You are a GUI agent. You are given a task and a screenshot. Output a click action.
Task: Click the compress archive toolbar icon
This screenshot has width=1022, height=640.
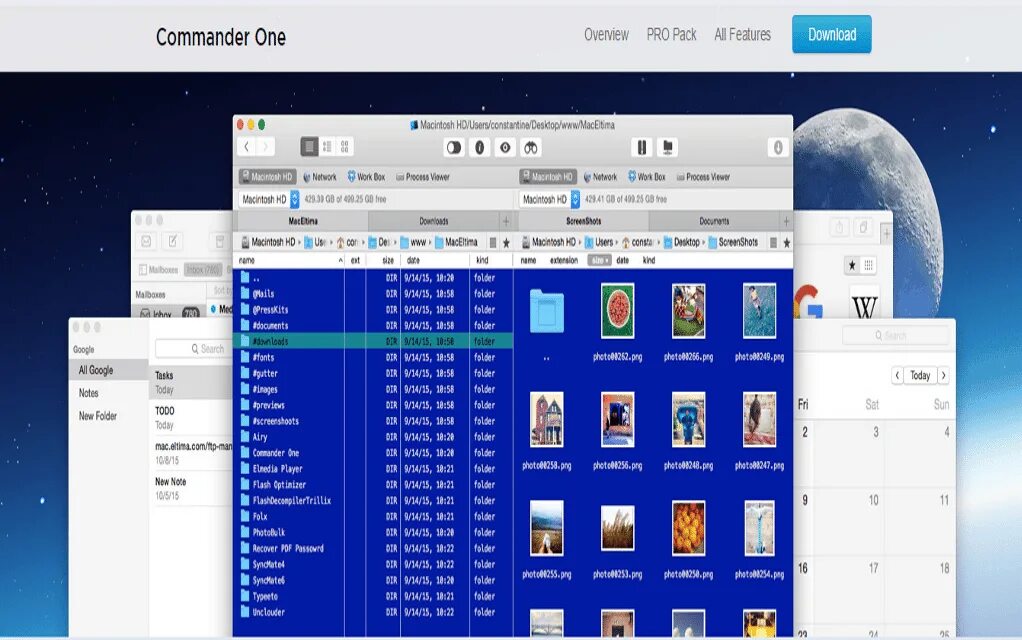(x=642, y=148)
